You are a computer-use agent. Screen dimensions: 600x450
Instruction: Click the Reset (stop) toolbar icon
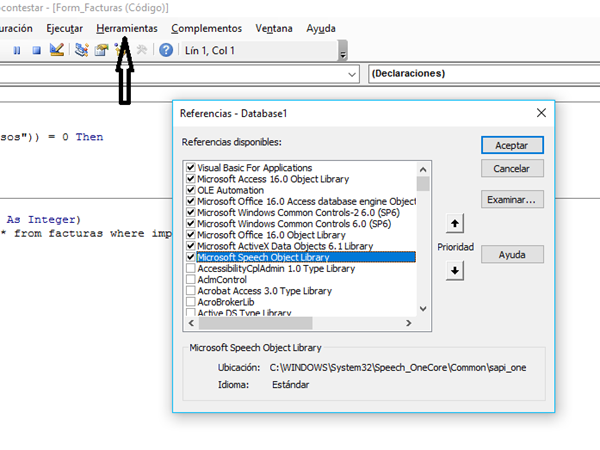click(x=36, y=50)
